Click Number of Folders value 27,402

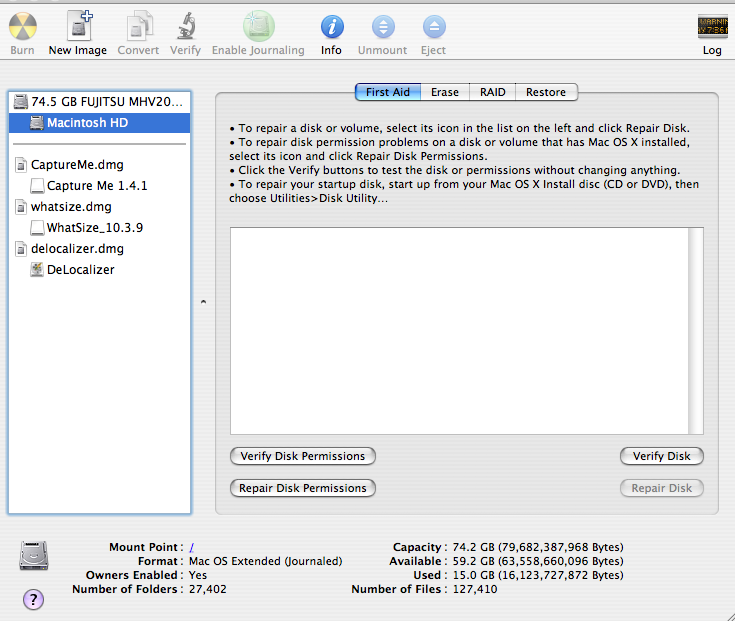coord(208,589)
